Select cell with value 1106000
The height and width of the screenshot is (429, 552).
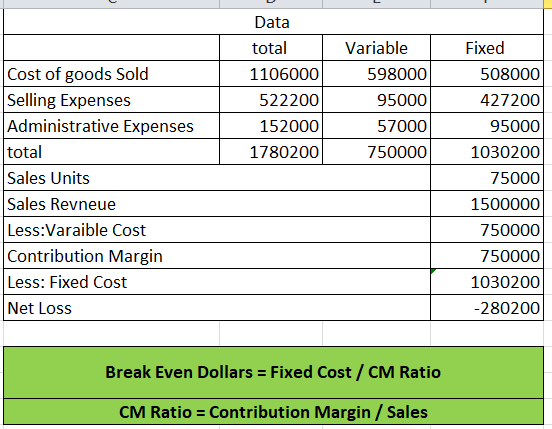(x=271, y=74)
